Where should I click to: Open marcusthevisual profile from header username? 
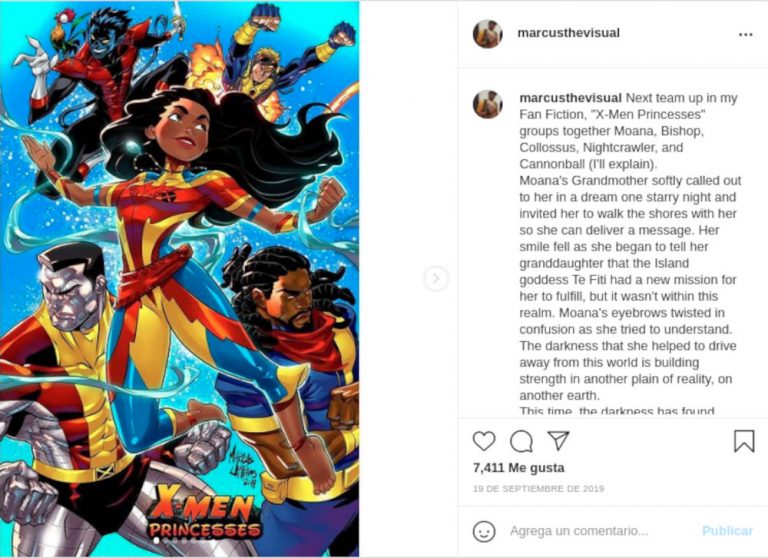click(x=568, y=33)
